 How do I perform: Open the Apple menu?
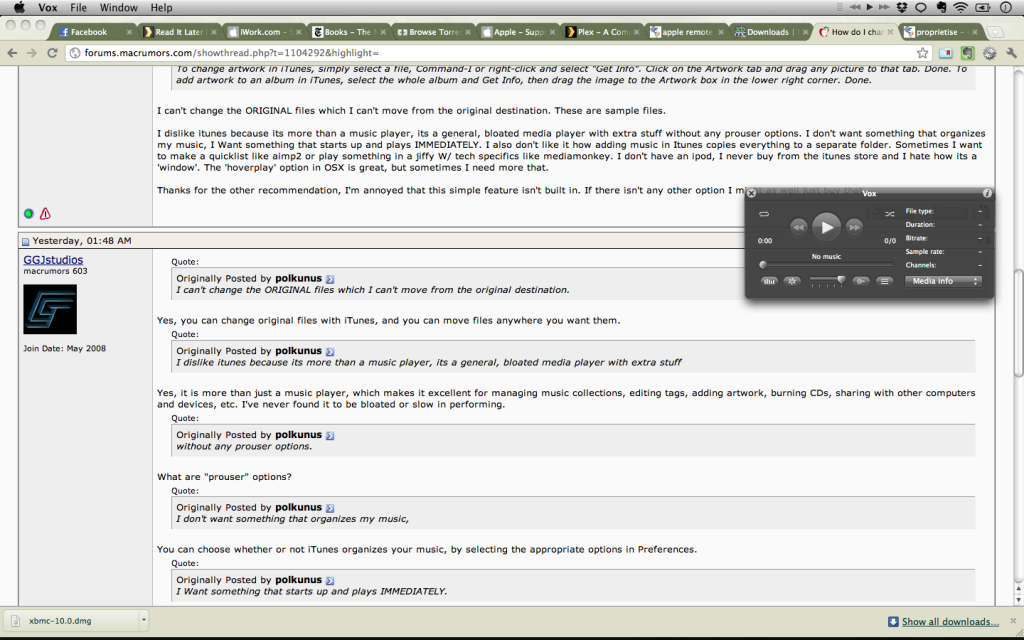pos(19,8)
